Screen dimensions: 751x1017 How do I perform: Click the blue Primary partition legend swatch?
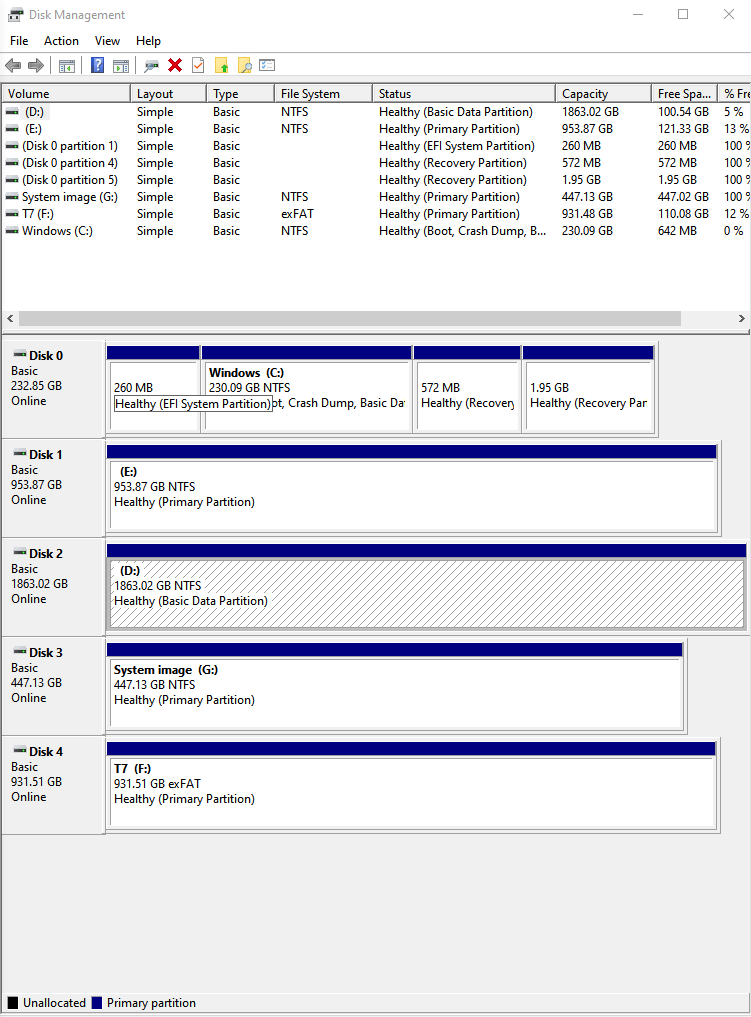(x=97, y=1003)
